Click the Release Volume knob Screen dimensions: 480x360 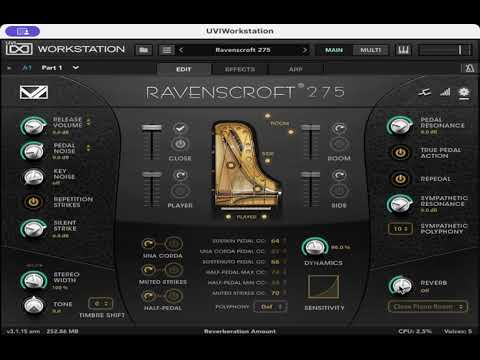tap(33, 126)
